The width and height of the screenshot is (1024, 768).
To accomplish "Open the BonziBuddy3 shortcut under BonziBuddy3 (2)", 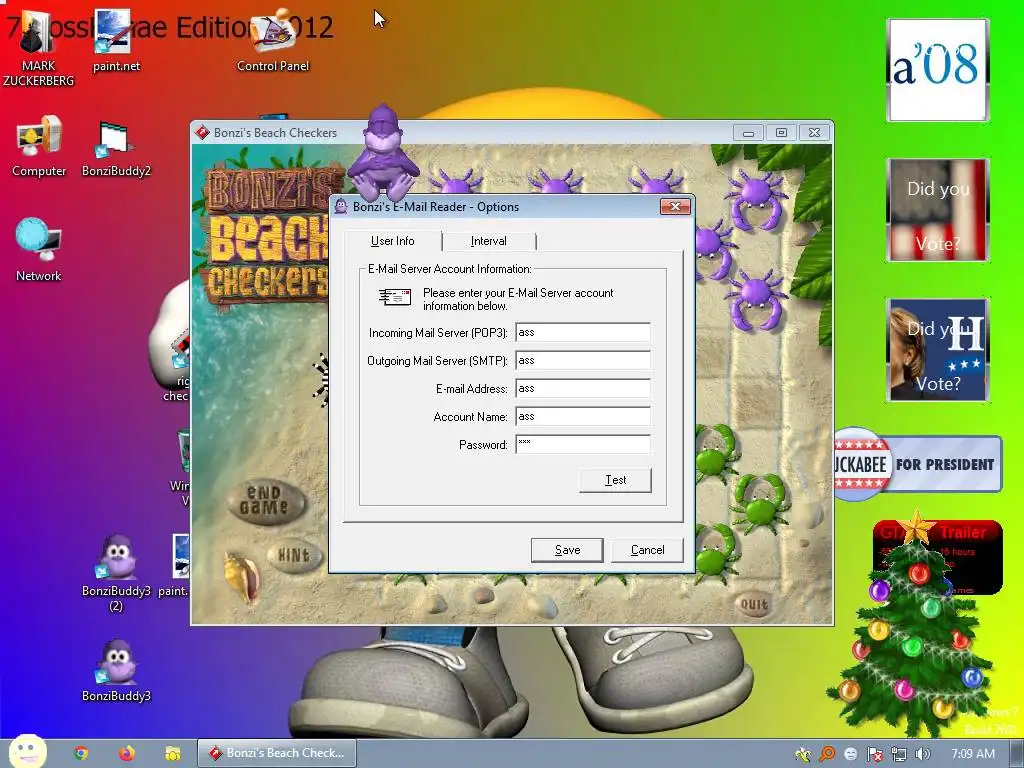I will (116, 670).
